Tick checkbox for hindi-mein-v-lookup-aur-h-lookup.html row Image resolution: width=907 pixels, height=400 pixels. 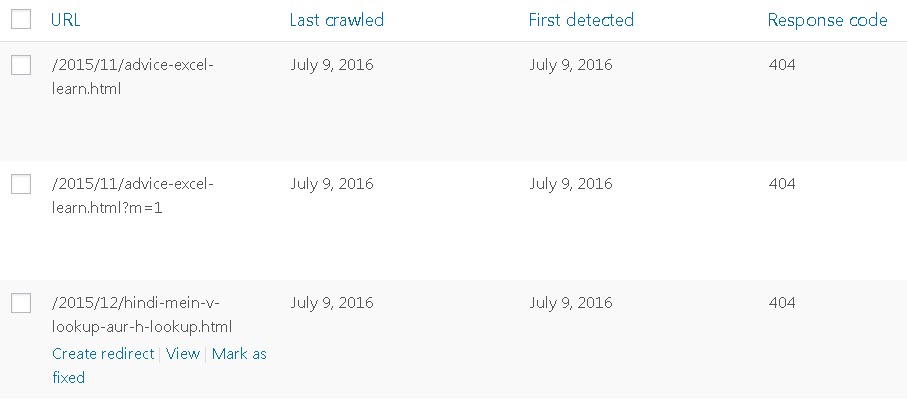21,303
